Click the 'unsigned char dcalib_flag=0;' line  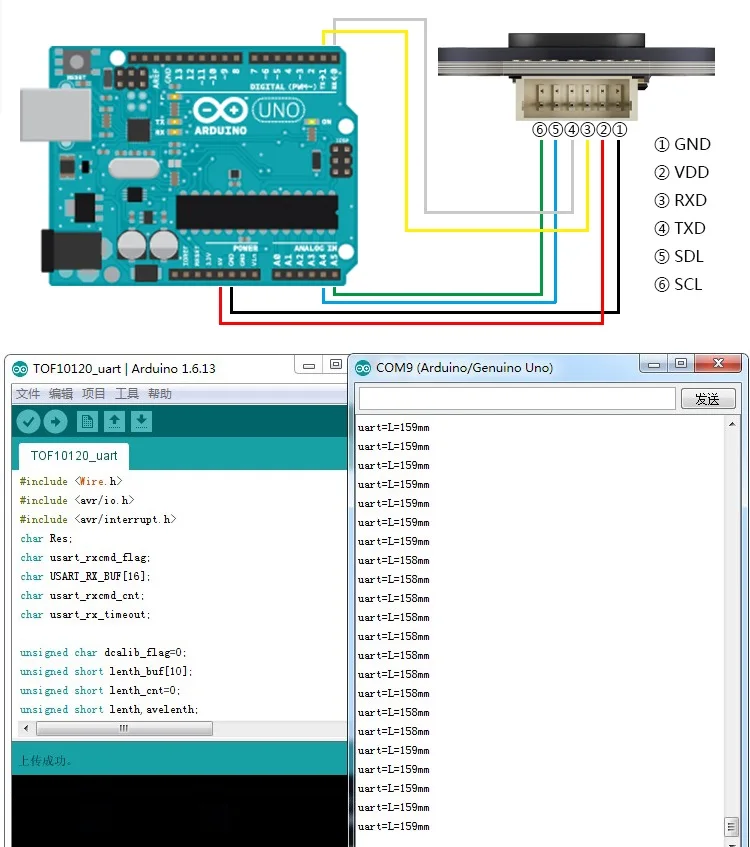[x=103, y=653]
